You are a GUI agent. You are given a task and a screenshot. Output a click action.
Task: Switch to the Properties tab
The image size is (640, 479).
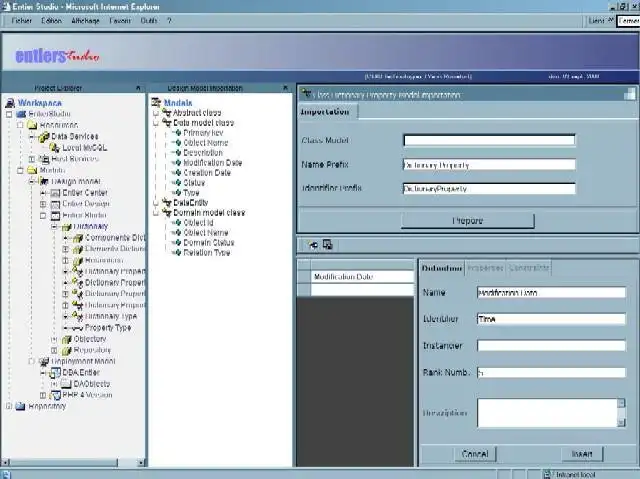click(485, 268)
